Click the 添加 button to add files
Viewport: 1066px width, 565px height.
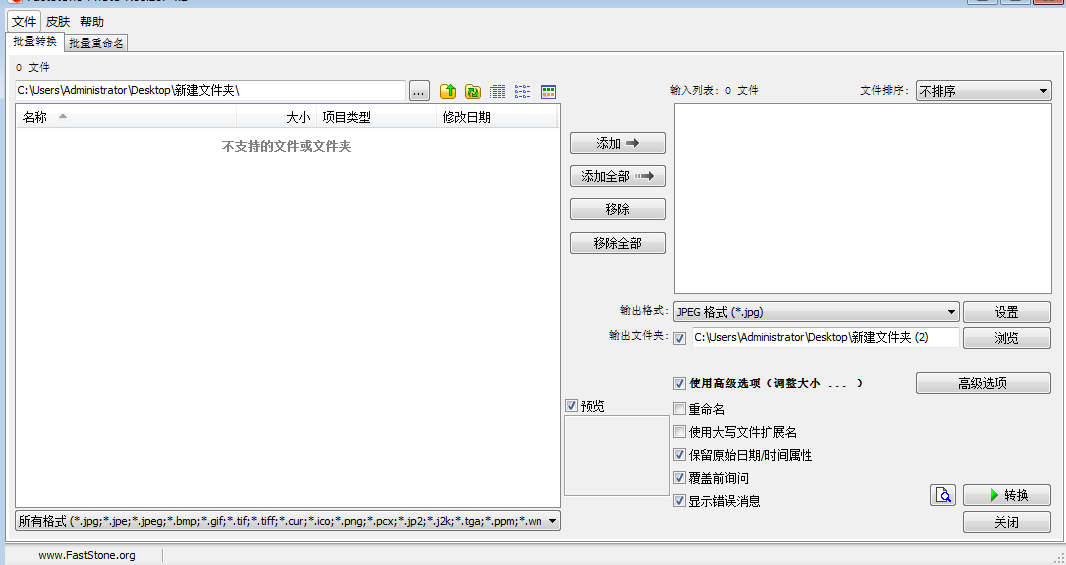[617, 143]
